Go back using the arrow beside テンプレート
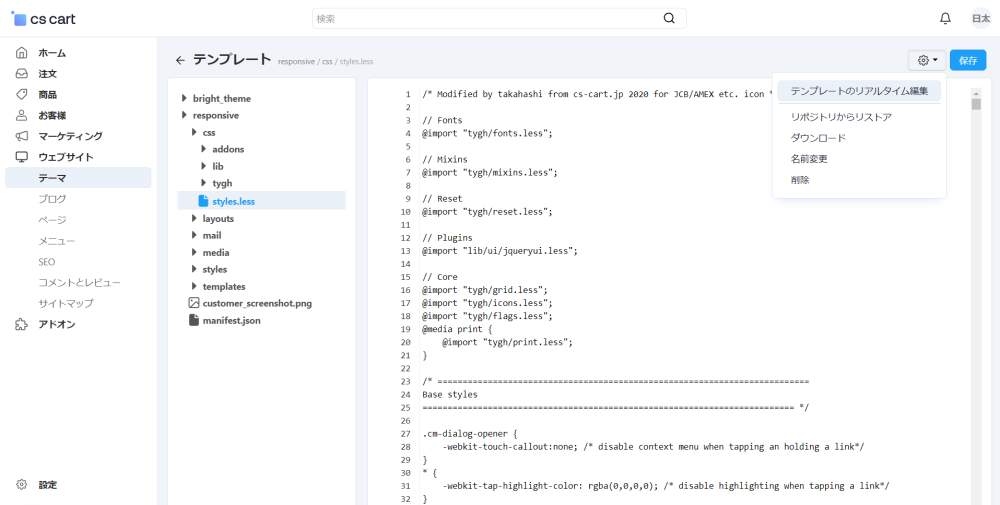 tap(180, 61)
